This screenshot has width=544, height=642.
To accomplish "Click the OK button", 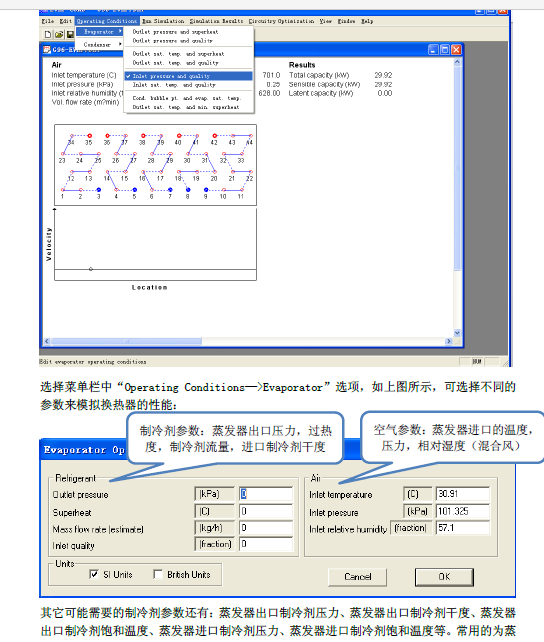I will click(x=444, y=576).
